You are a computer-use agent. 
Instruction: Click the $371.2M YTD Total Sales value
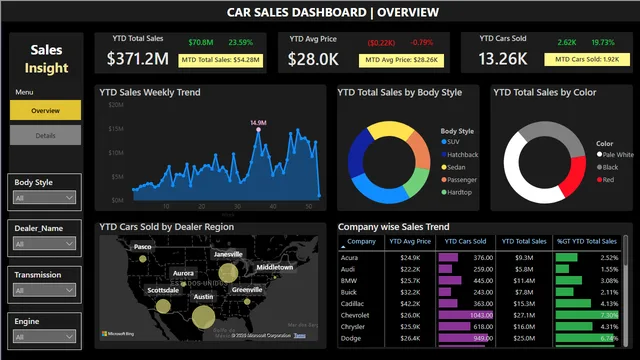coord(138,59)
